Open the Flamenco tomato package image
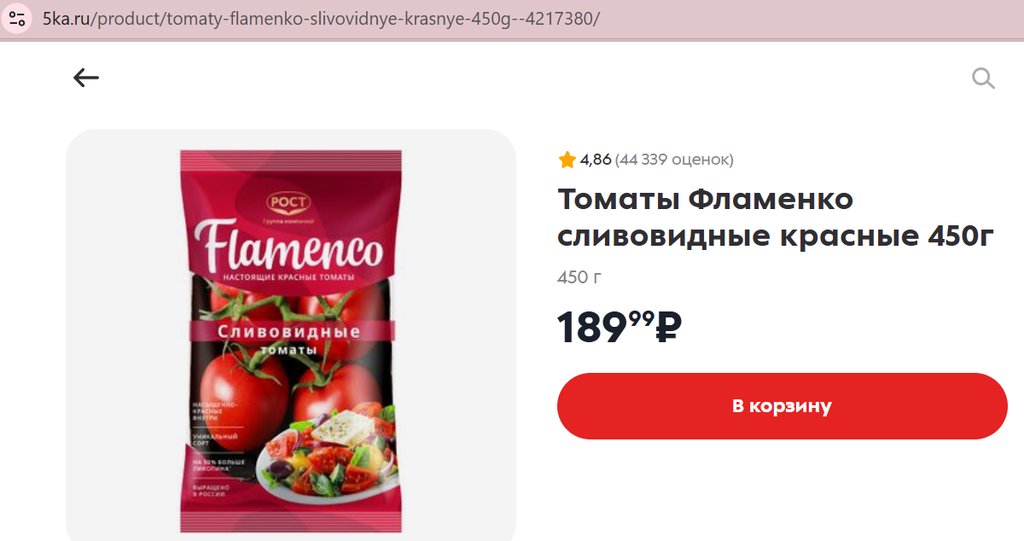Screen dimensions: 1024x541 [x=291, y=341]
